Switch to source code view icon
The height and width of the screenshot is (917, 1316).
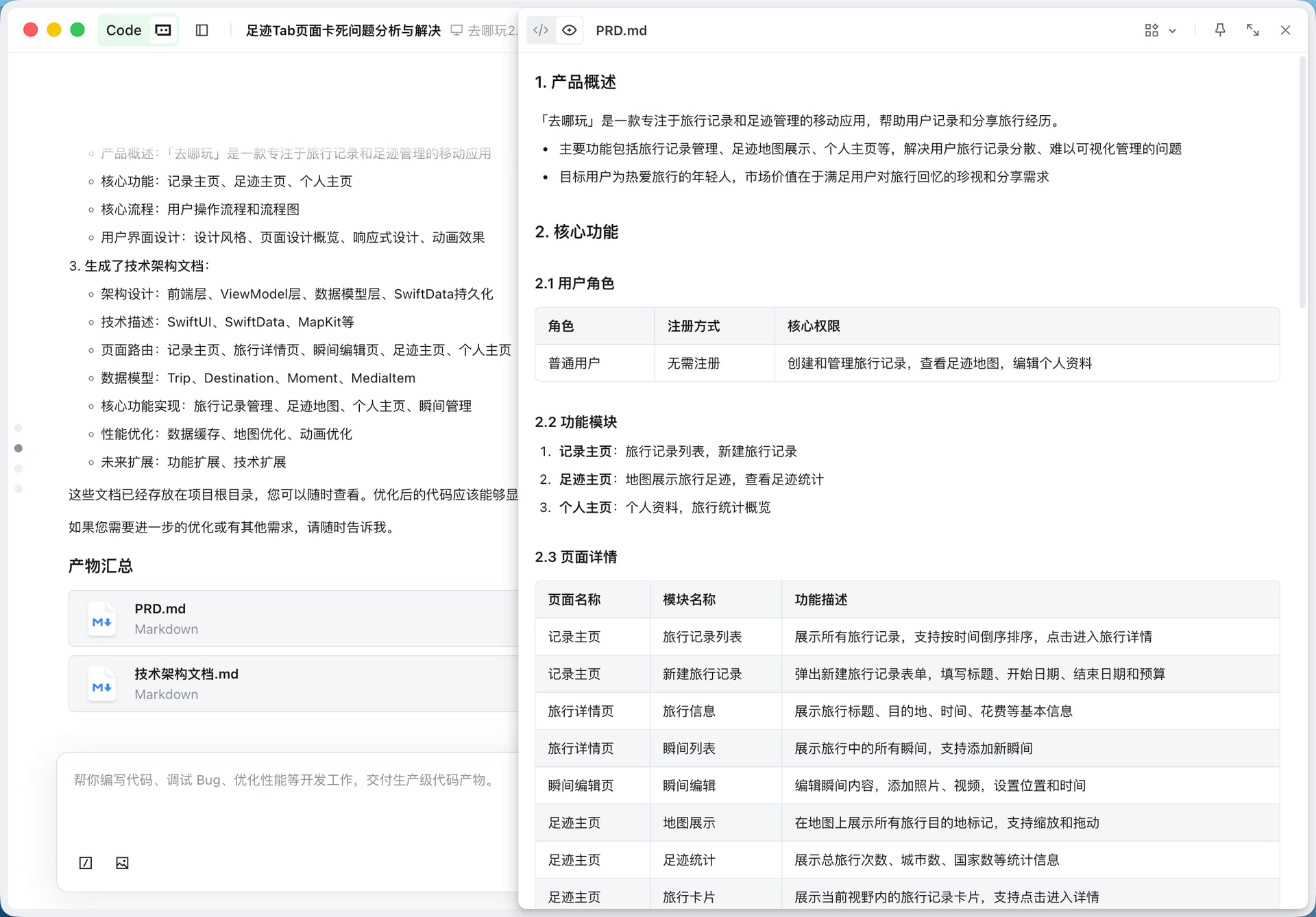[541, 30]
